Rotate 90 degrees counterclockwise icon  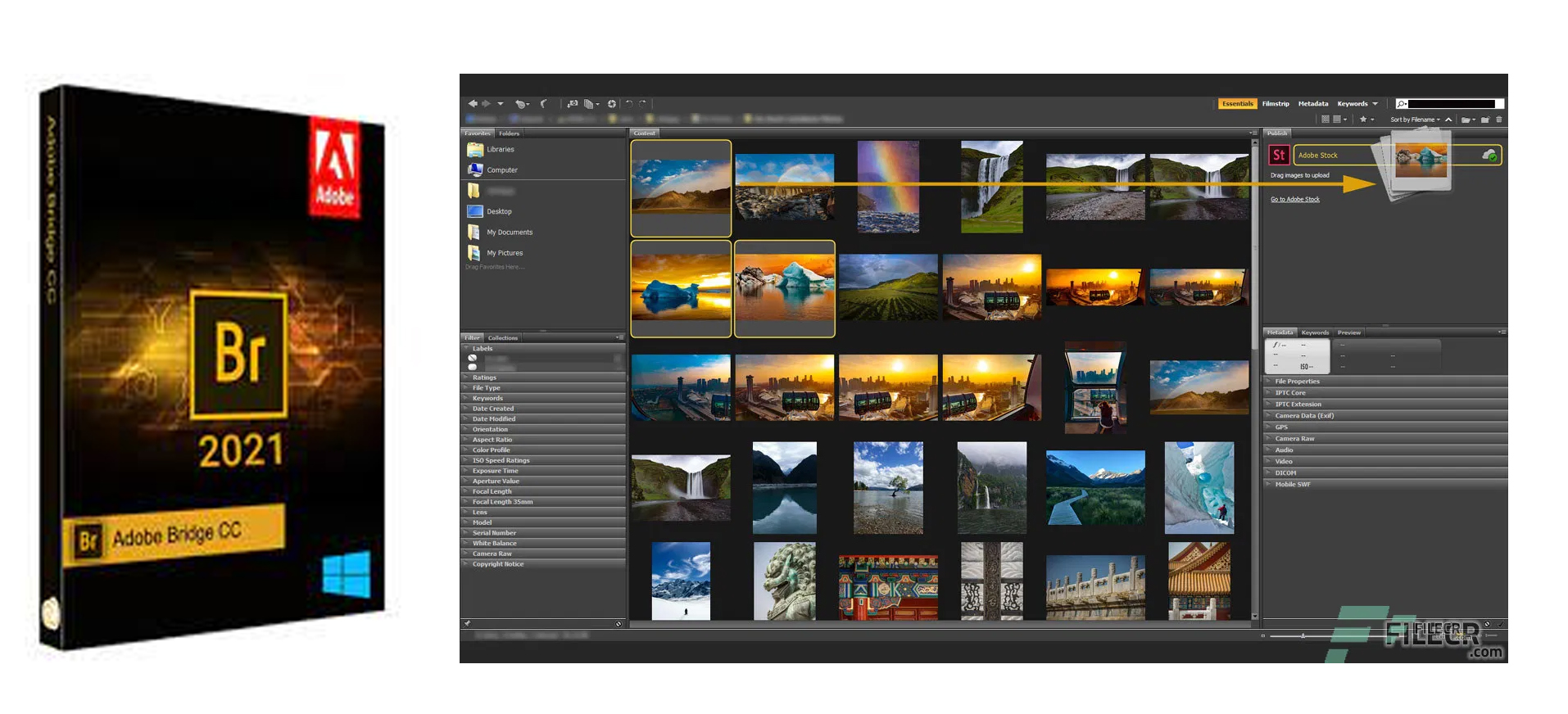click(x=629, y=104)
